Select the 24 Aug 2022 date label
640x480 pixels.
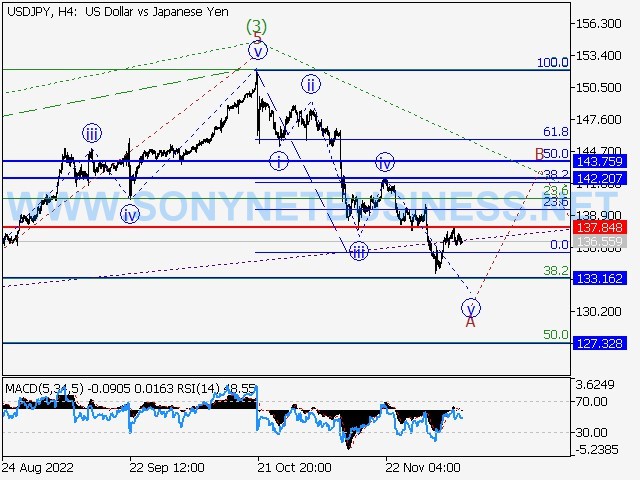click(38, 467)
